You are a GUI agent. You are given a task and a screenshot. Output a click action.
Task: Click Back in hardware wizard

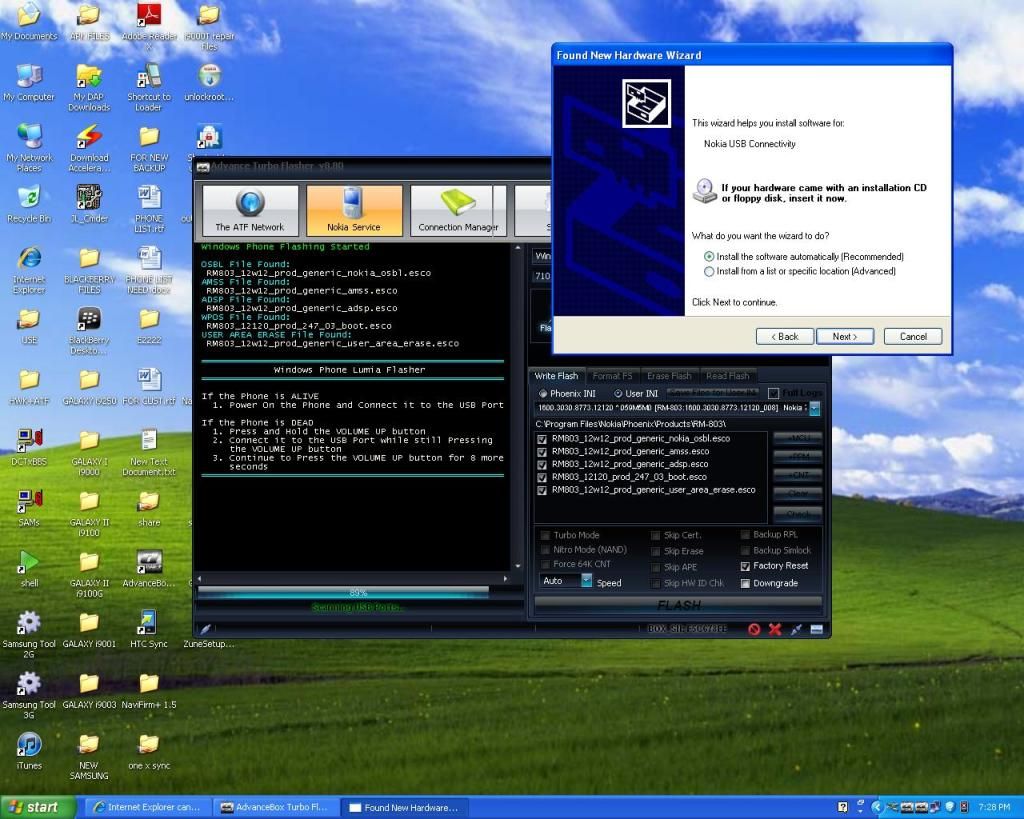[x=784, y=336]
